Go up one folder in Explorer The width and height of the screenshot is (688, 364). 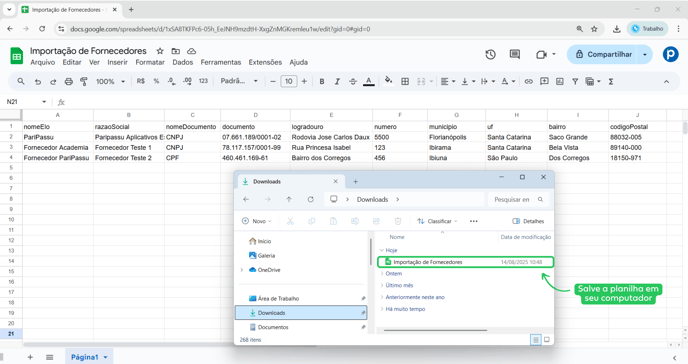click(289, 199)
